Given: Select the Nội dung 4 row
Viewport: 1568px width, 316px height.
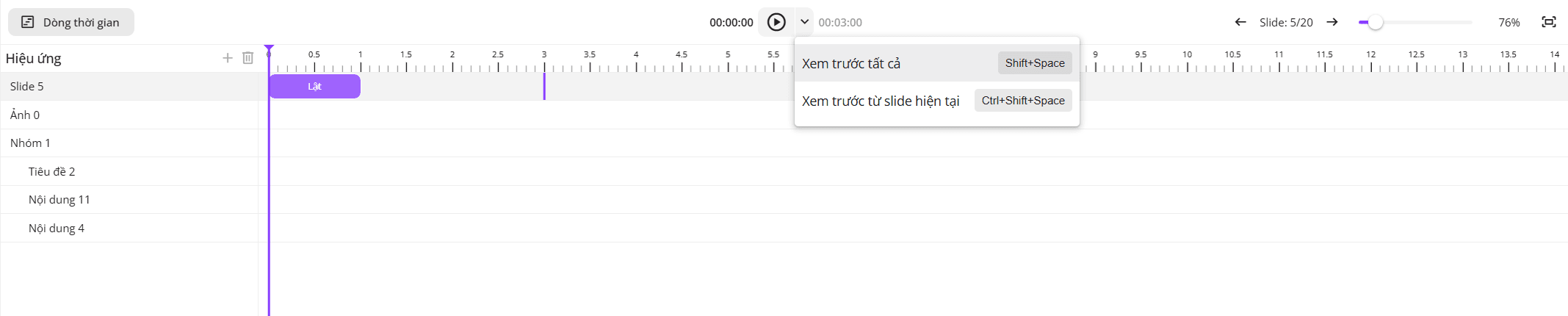Looking at the screenshot, I should pos(129,228).
